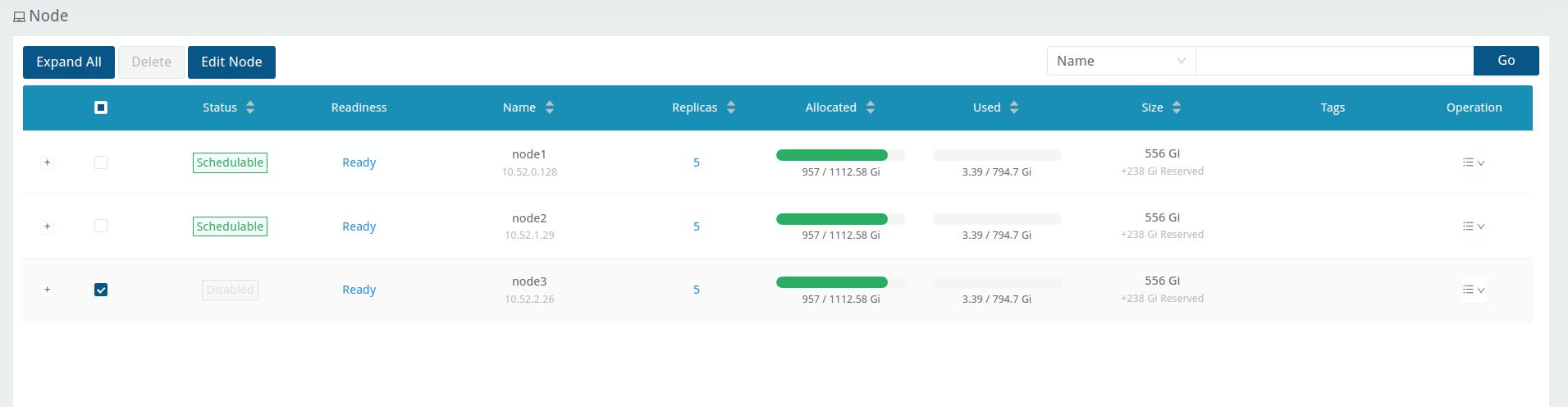Sort by Allocated column arrows

coord(871,107)
